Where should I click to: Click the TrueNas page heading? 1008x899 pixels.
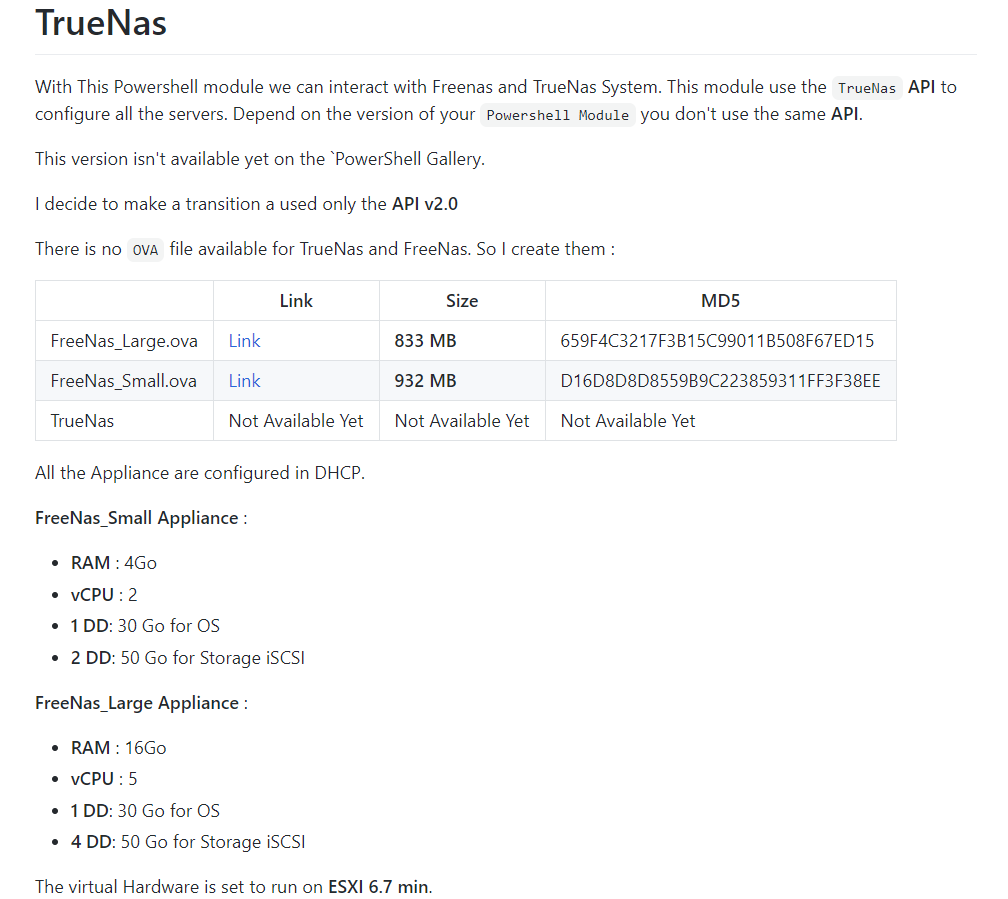[x=101, y=23]
